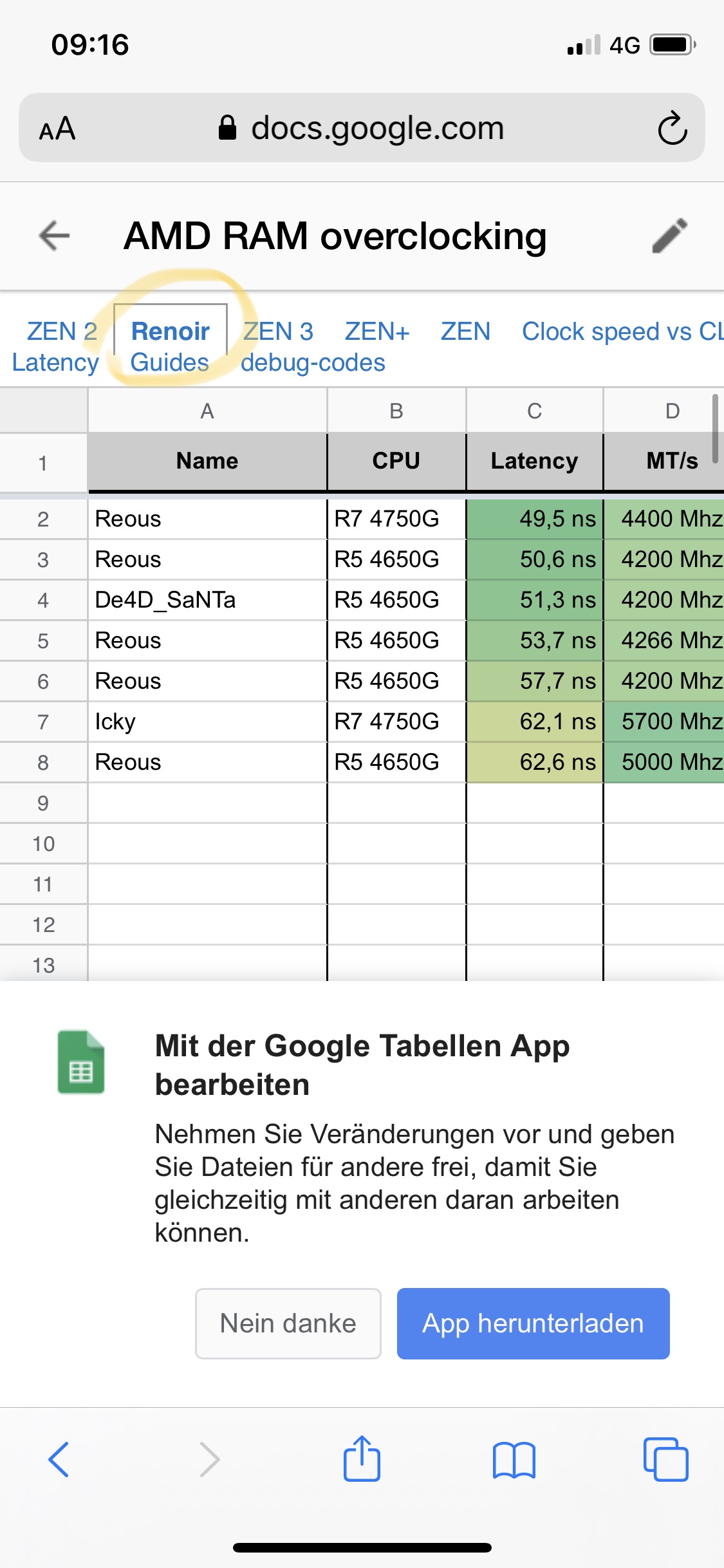Switch to the ZEN 3 sheet tab
This screenshot has width=724, height=1568.
(278, 331)
